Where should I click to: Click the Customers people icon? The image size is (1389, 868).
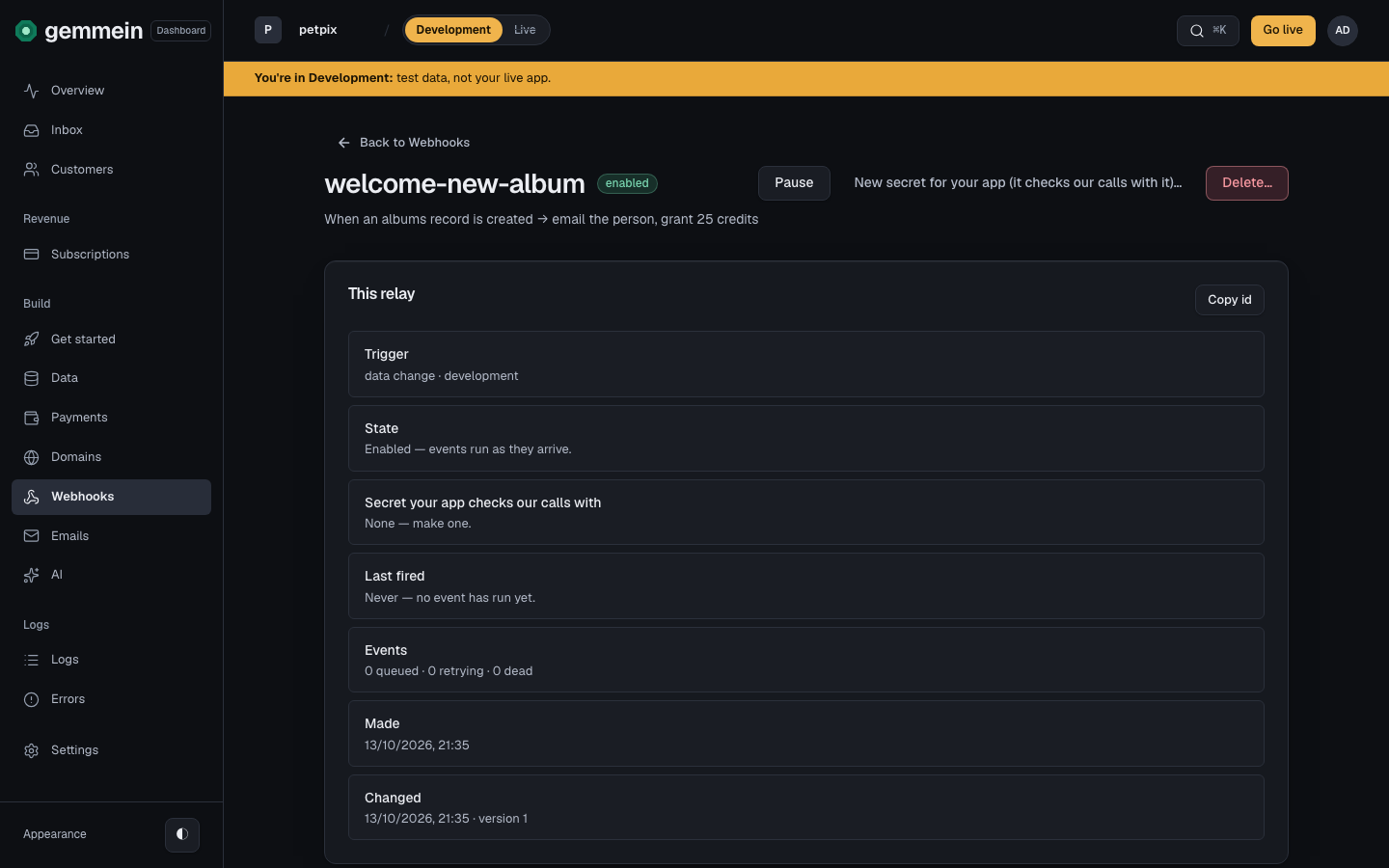(x=32, y=170)
